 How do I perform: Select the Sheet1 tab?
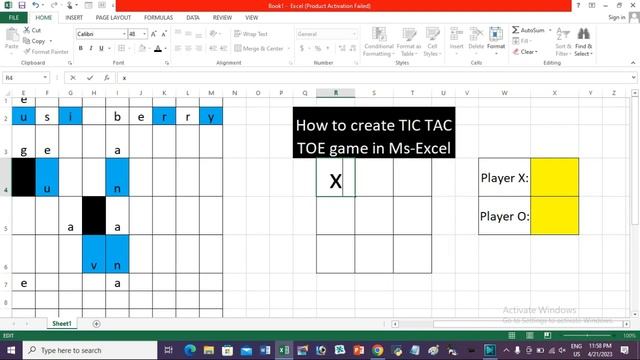(x=62, y=324)
